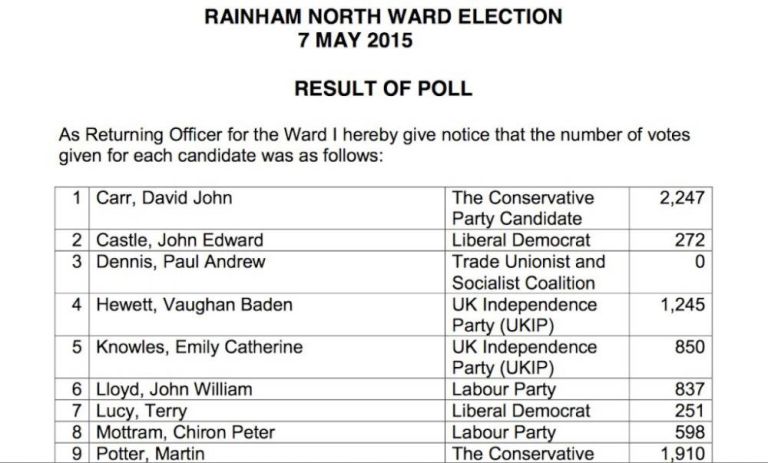Click the Returning Officer notice paragraph
Image resolution: width=768 pixels, height=463 pixels.
pyautogui.click(x=374, y=146)
